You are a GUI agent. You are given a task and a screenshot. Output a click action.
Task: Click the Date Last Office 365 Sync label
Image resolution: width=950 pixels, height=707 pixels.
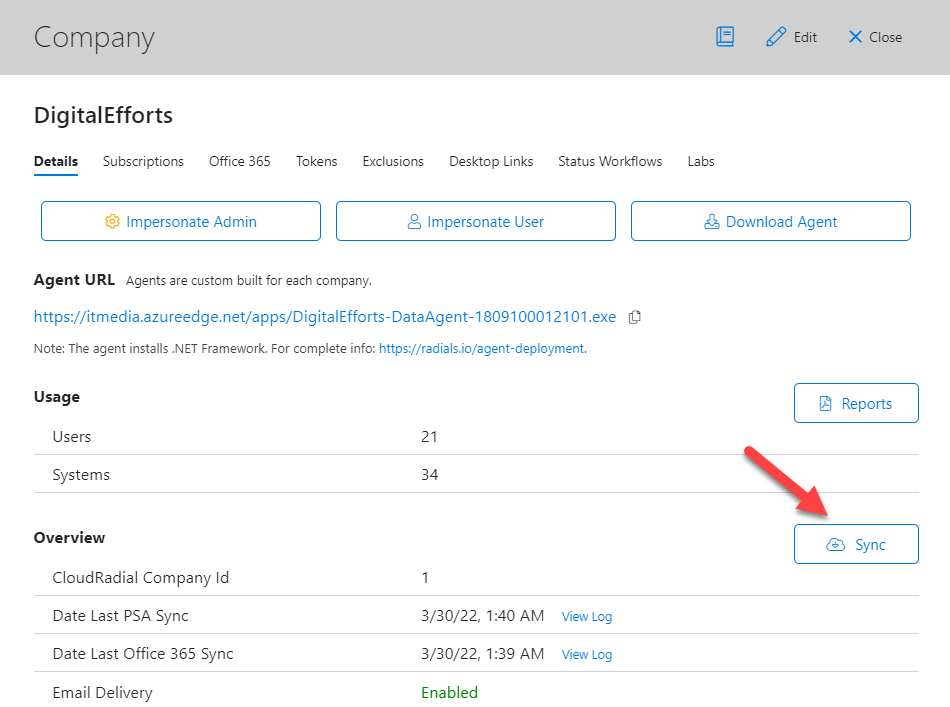pyautogui.click(x=143, y=654)
